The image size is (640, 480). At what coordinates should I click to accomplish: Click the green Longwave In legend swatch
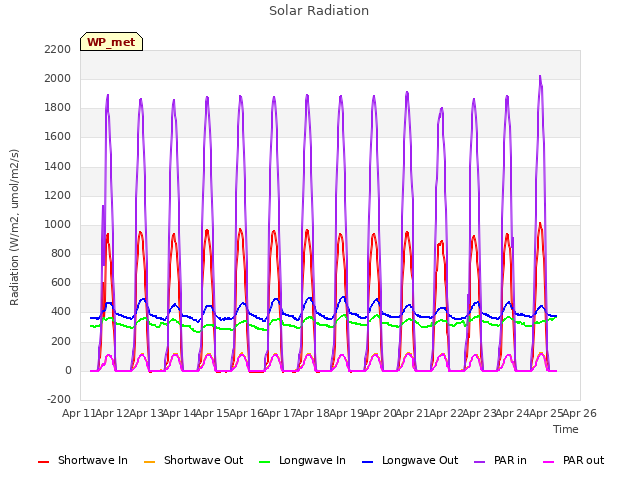(x=264, y=462)
